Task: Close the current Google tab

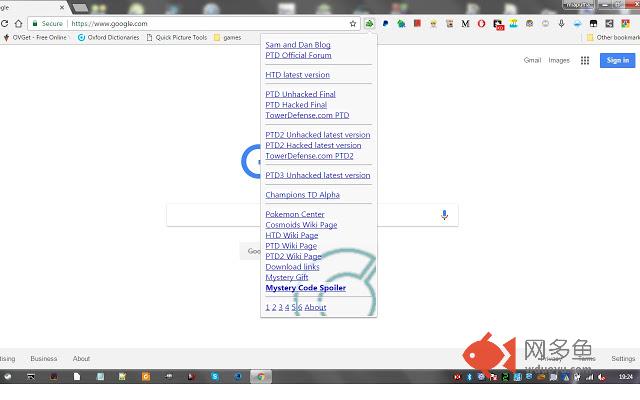Action: coord(62,7)
